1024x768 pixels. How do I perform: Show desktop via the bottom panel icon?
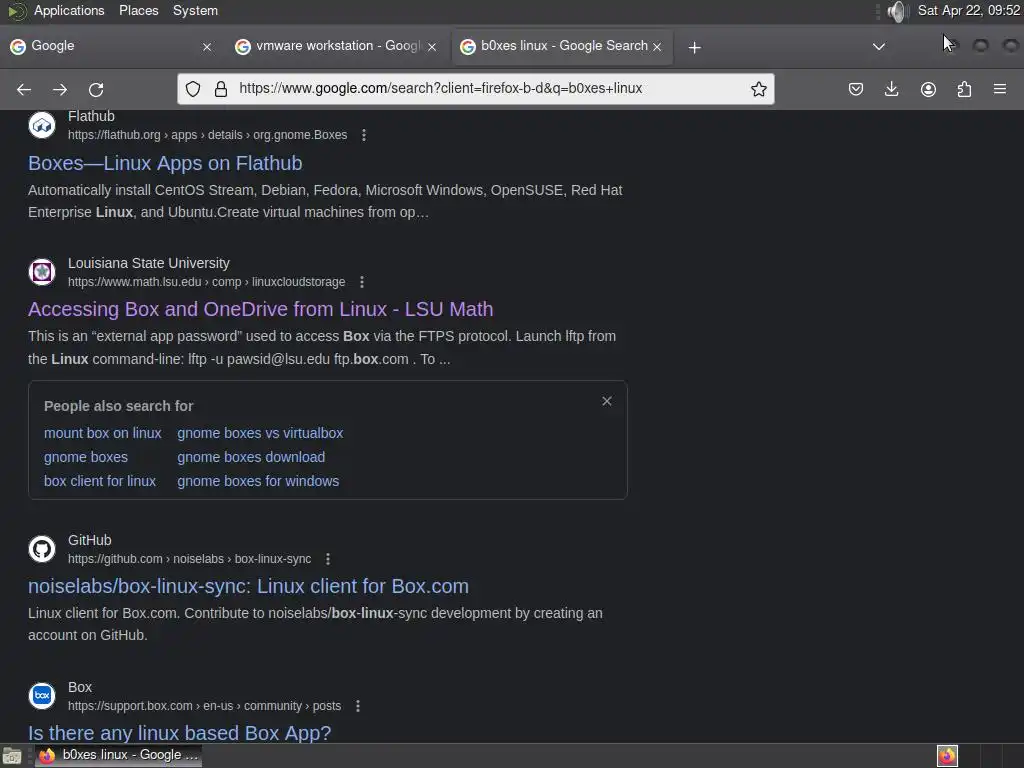[12, 756]
